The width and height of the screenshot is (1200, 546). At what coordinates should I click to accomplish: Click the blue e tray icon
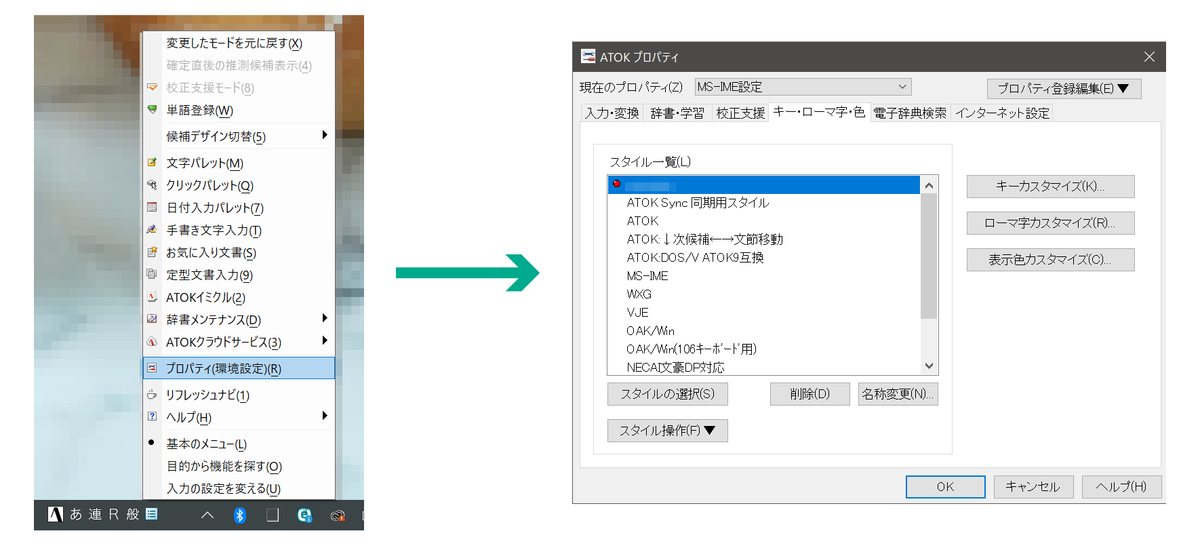pyautogui.click(x=304, y=516)
